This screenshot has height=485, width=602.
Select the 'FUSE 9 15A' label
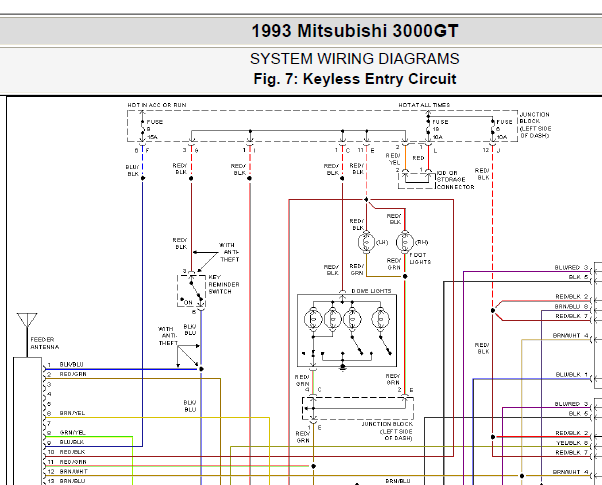pos(154,129)
